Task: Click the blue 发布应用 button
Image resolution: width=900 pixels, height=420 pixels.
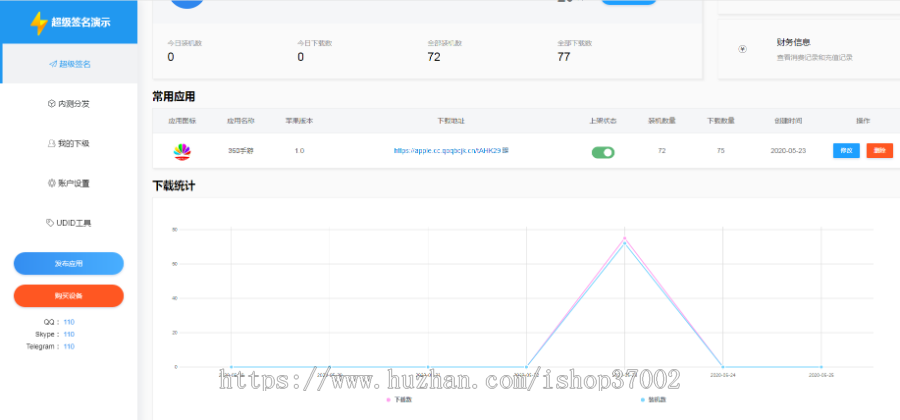Action: click(69, 263)
